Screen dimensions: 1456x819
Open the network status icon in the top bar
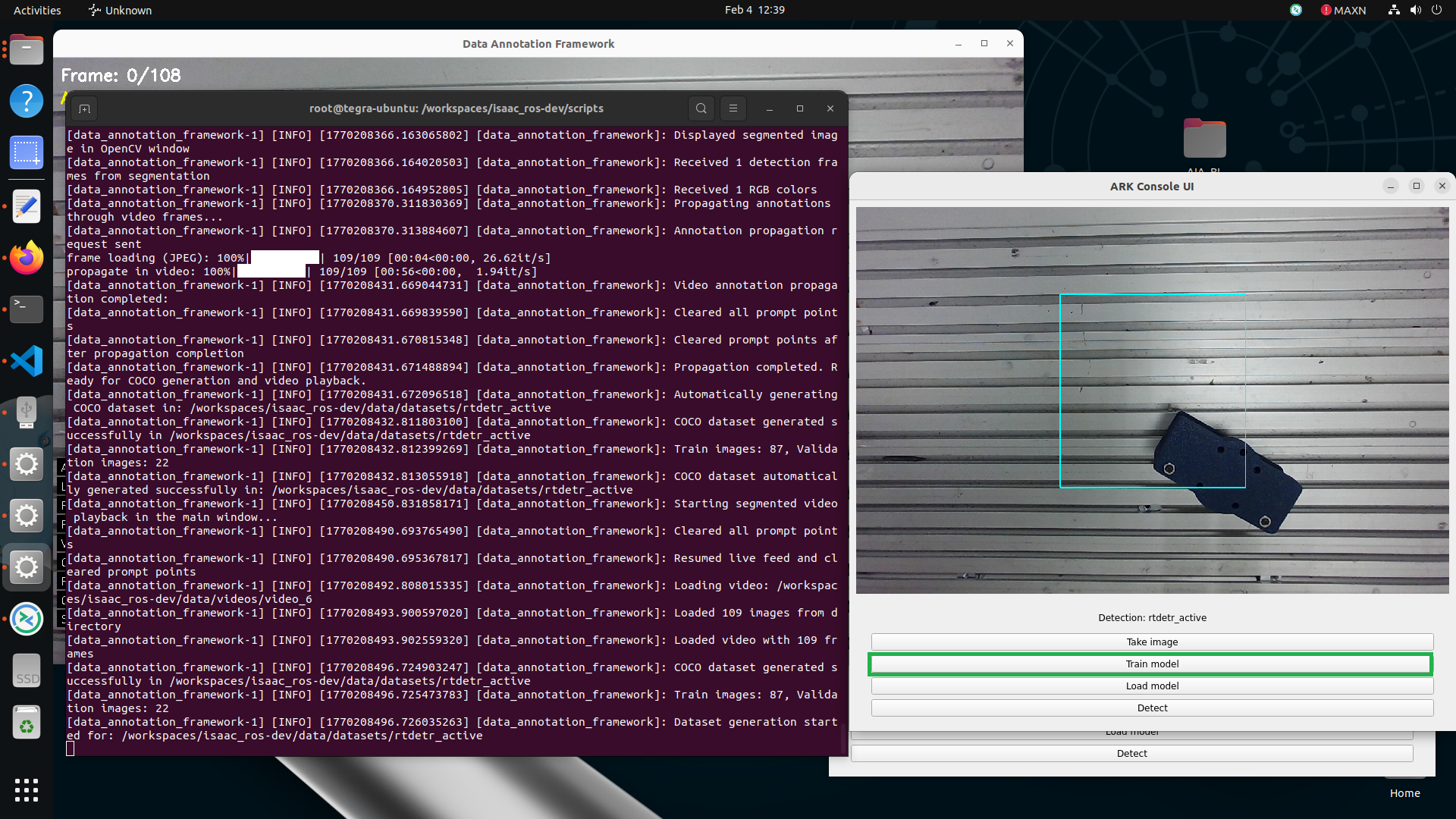(1394, 10)
